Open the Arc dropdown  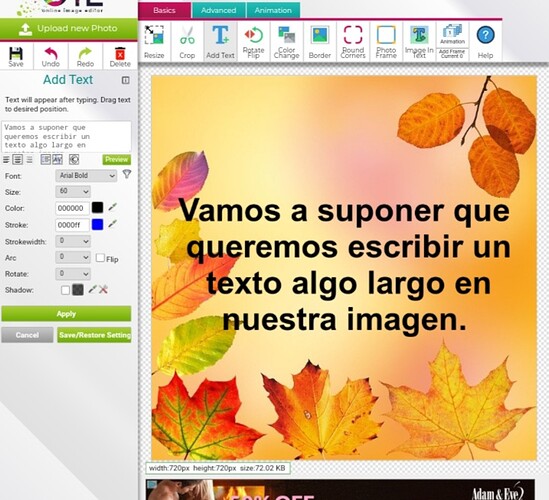[x=73, y=257]
